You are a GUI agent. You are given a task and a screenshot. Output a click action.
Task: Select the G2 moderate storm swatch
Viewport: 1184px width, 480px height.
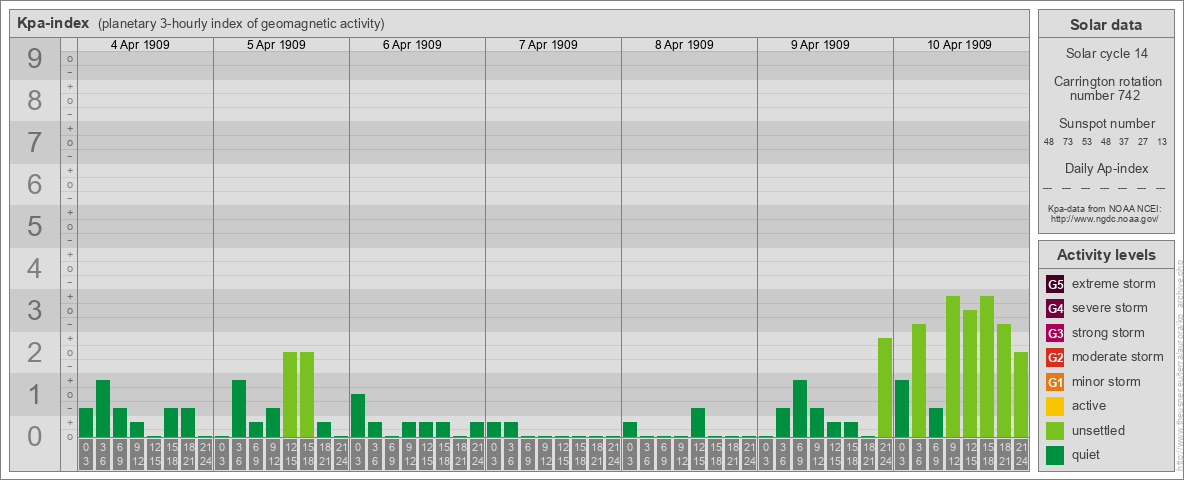click(x=1055, y=357)
